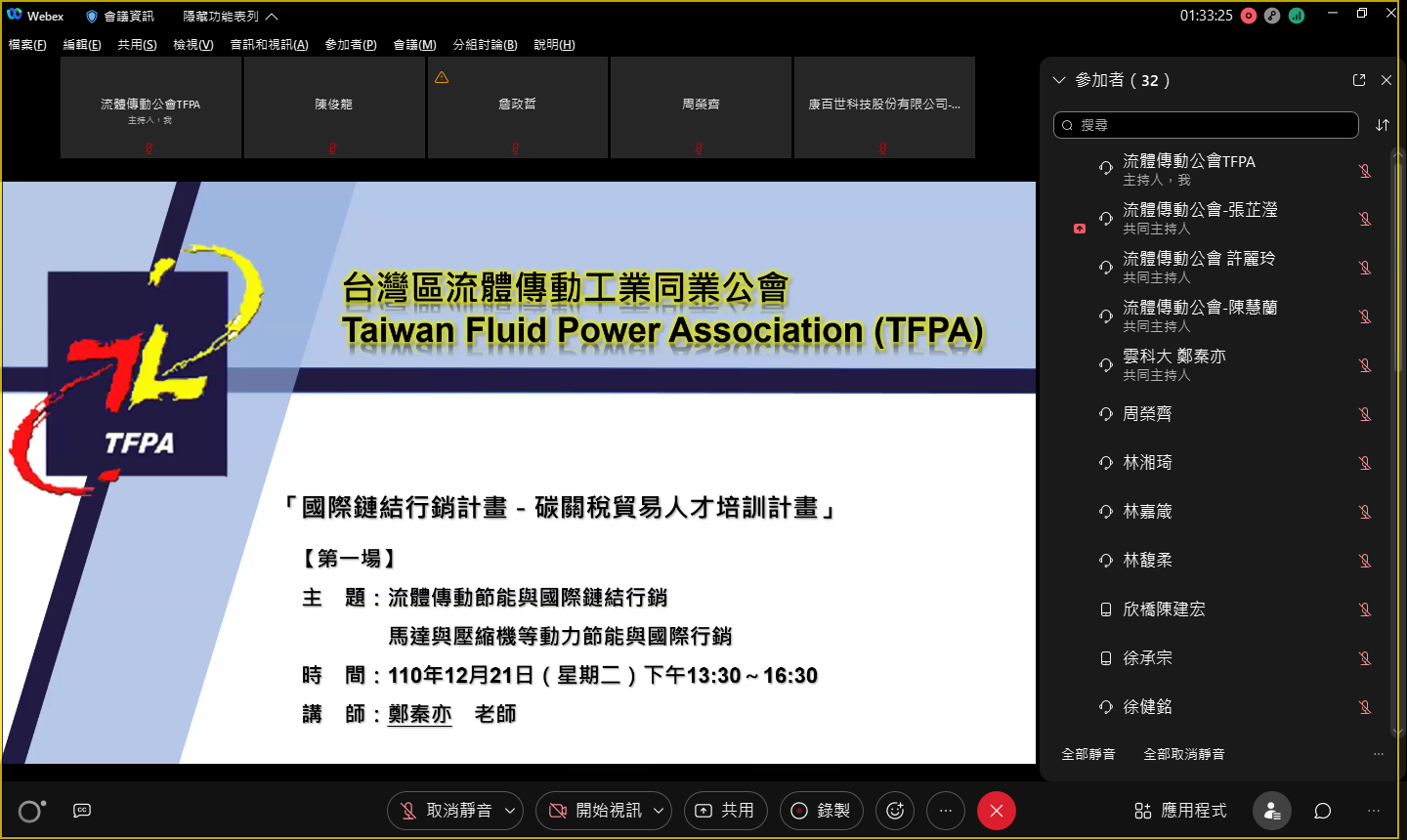Open the chat bubble icon

1323,811
